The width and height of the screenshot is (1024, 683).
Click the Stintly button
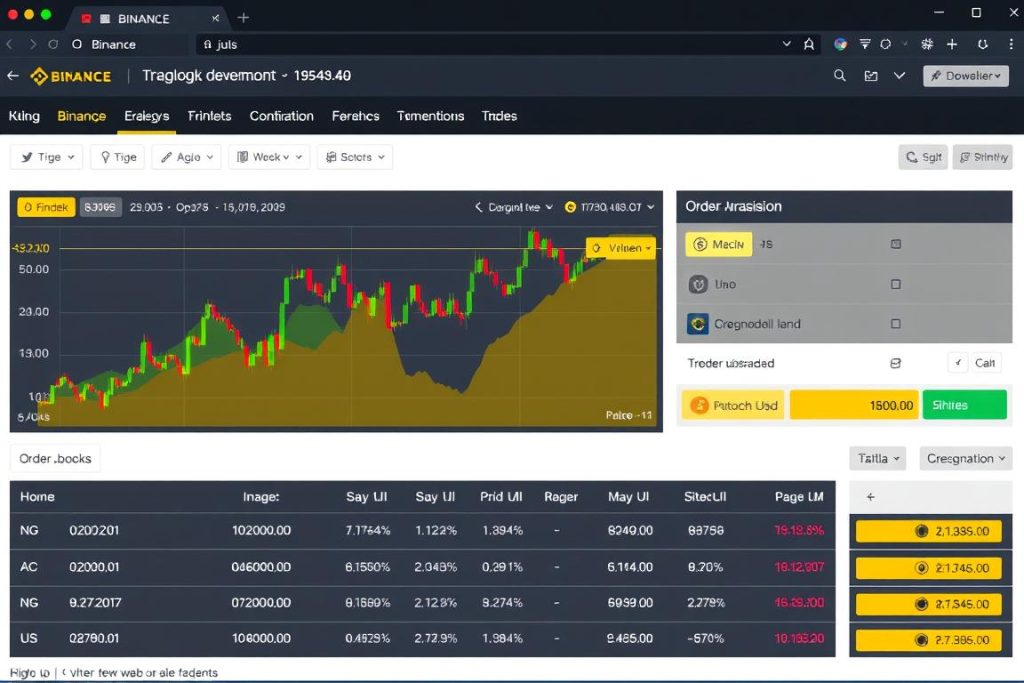[x=983, y=157]
